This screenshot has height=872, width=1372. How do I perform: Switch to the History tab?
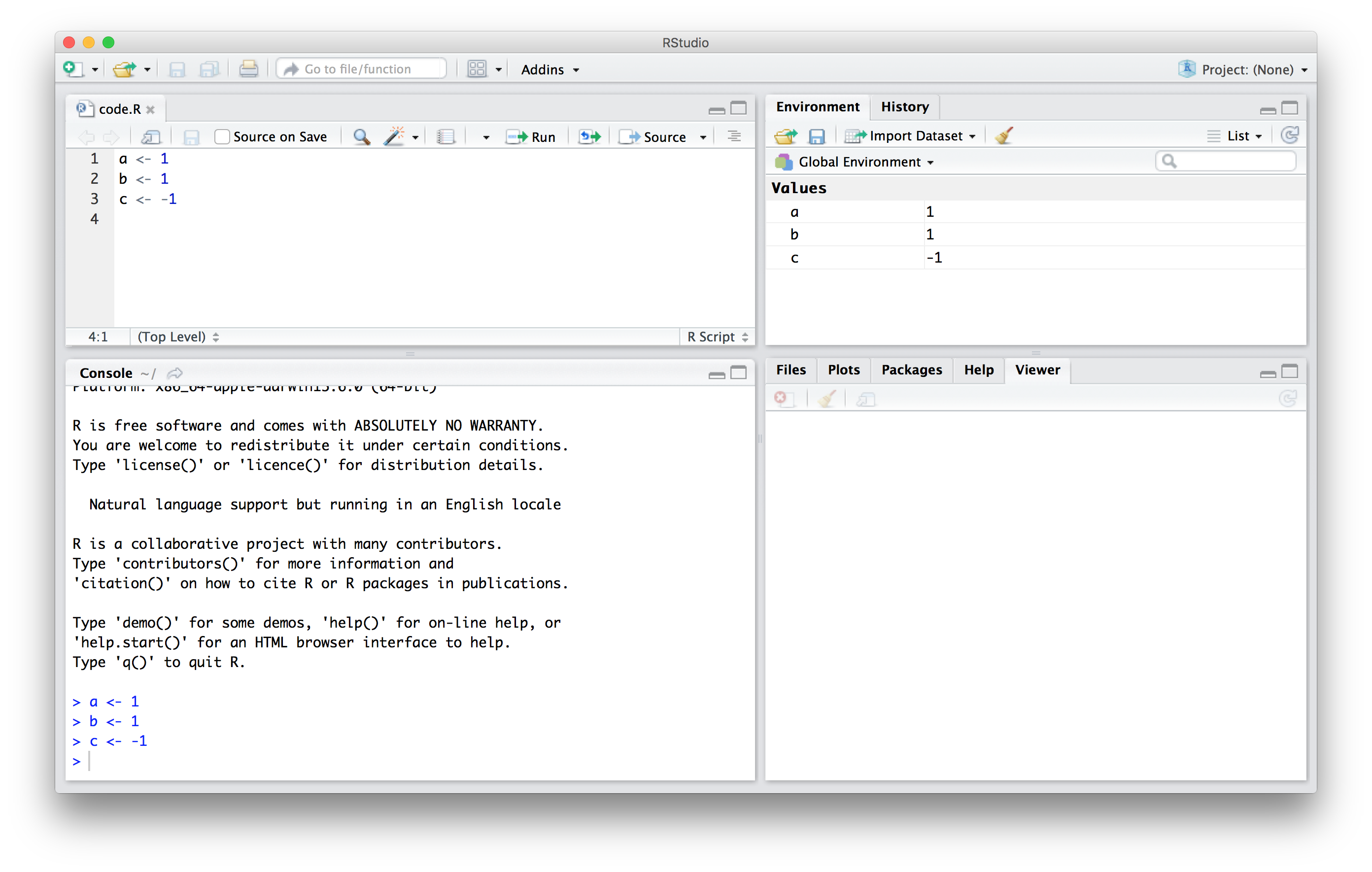tap(904, 106)
